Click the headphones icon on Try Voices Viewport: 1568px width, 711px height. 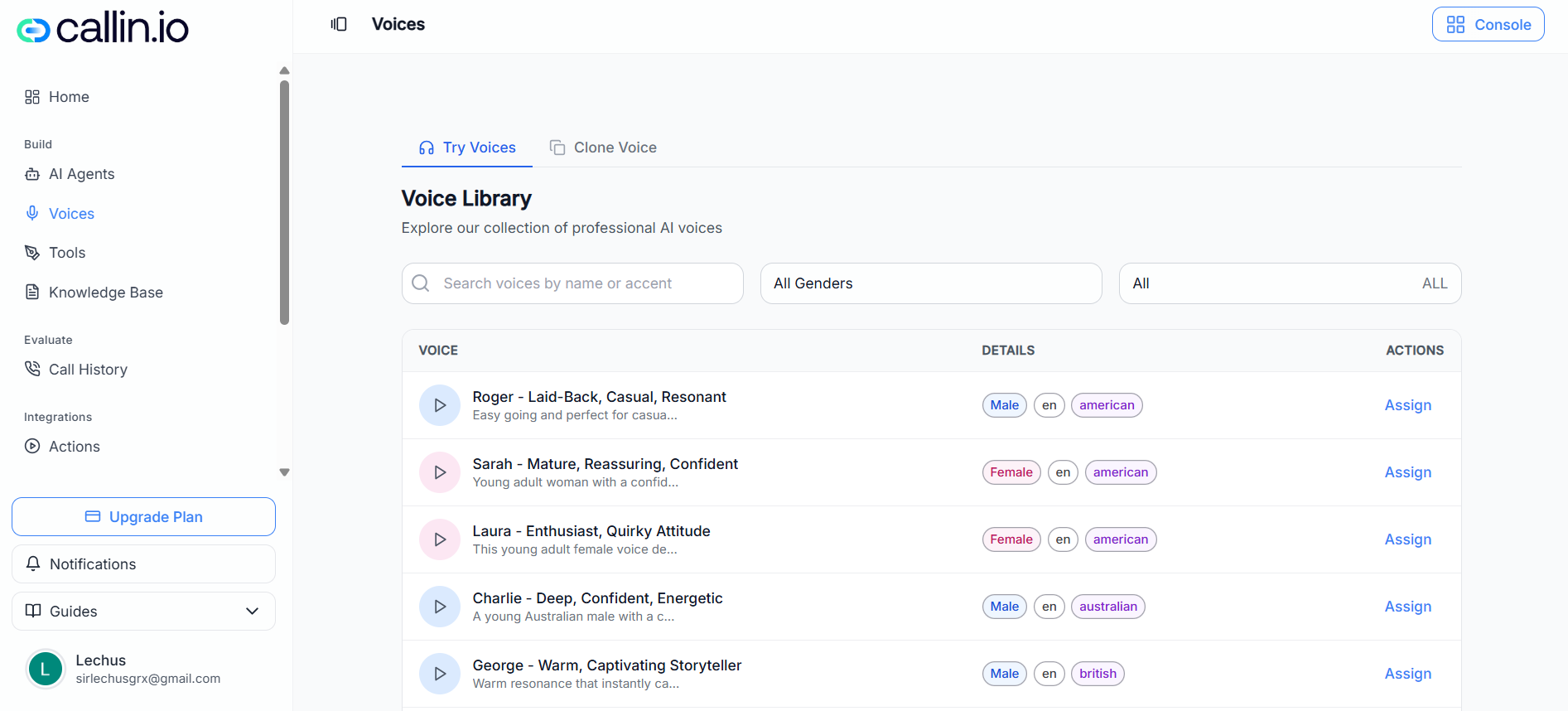tap(427, 148)
